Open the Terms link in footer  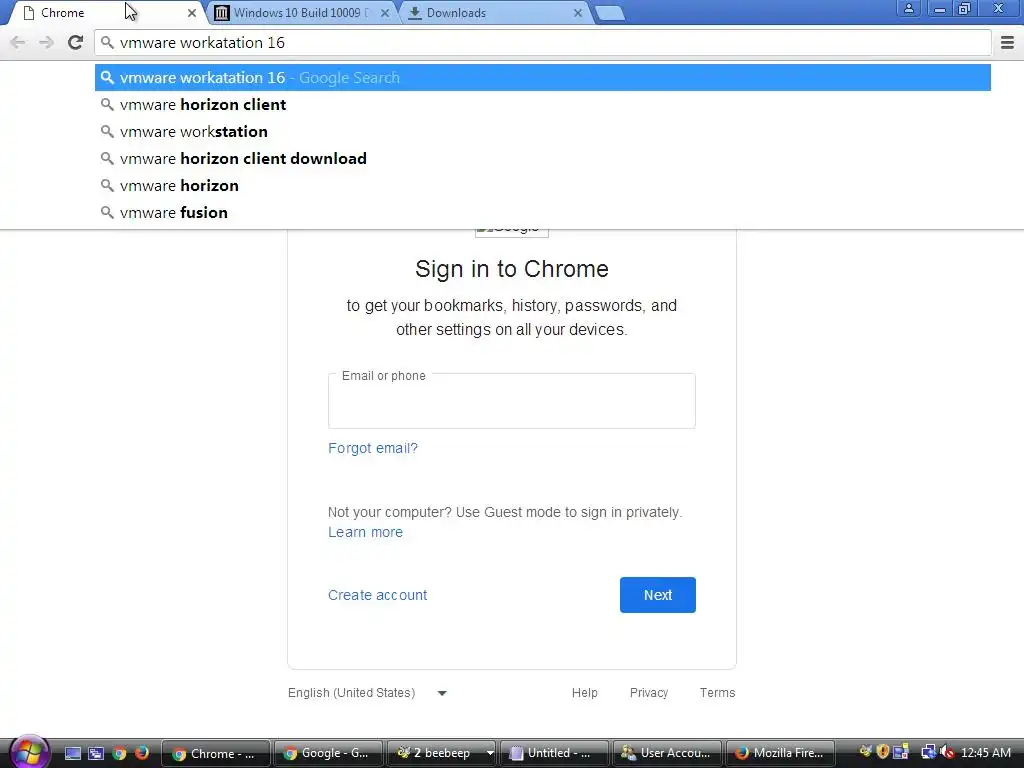717,693
